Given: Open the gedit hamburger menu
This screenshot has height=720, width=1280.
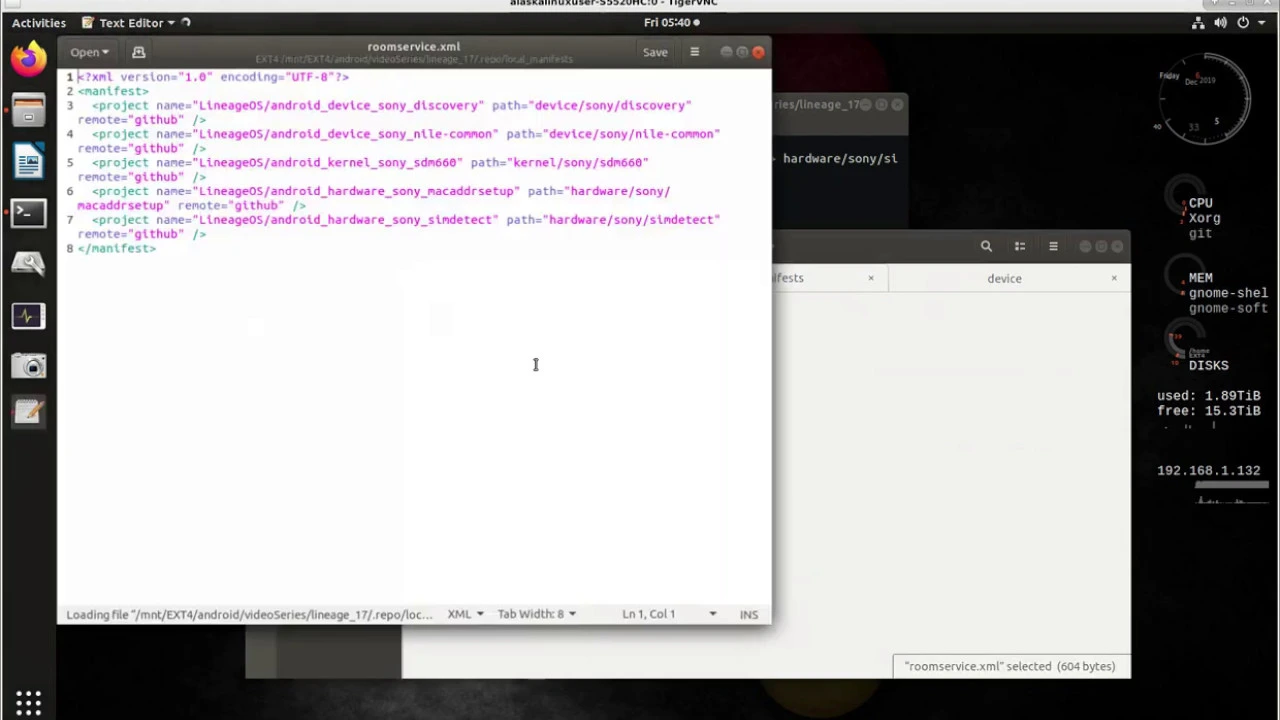Looking at the screenshot, I should coord(694,52).
